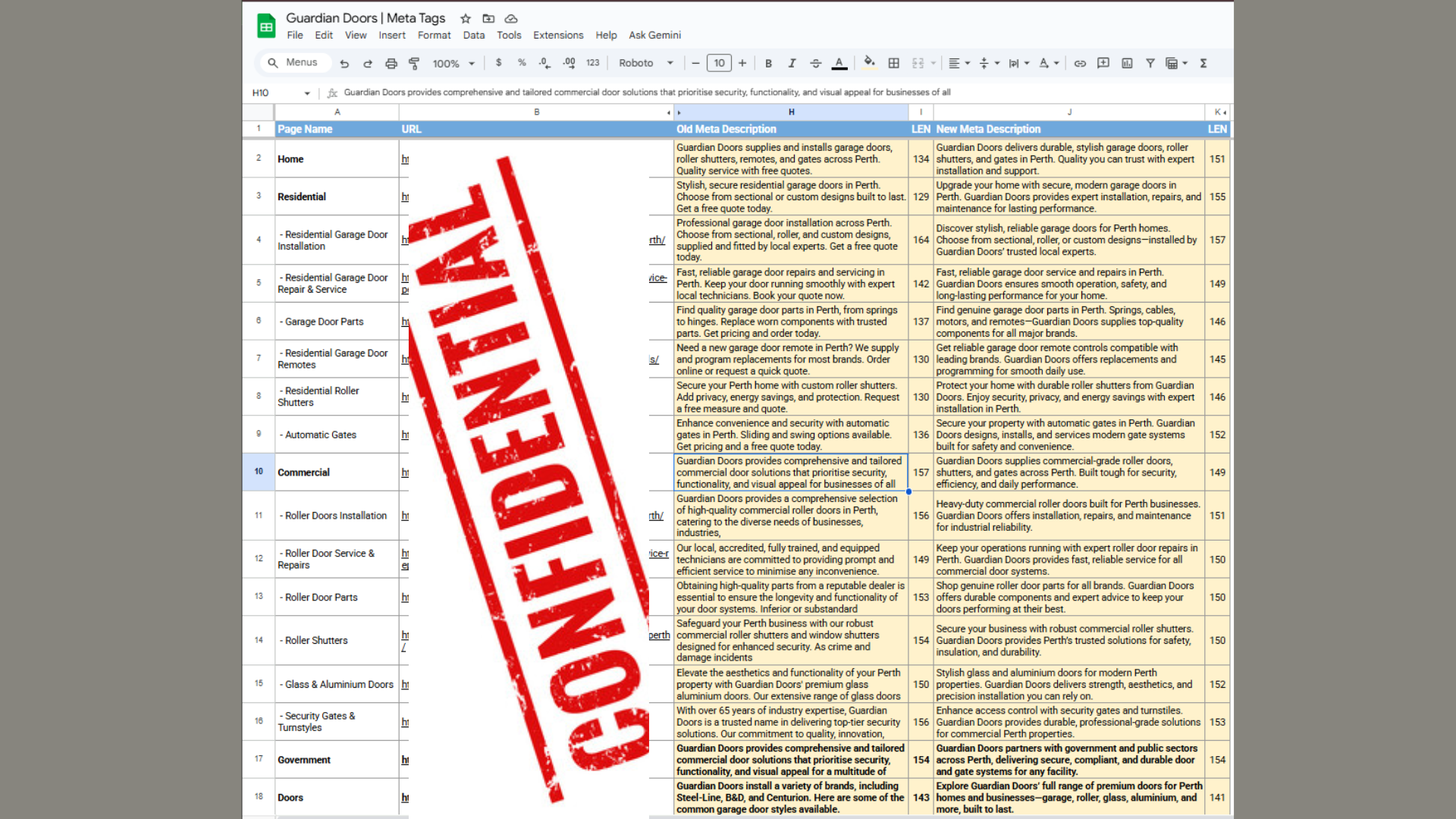
Task: Click the undo arrow
Action: pos(344,64)
